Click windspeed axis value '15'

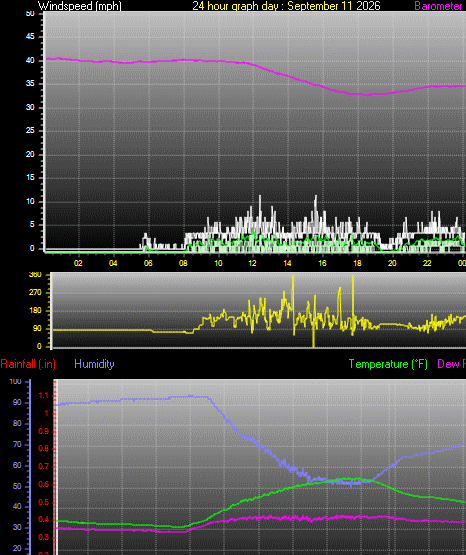click(x=30, y=178)
